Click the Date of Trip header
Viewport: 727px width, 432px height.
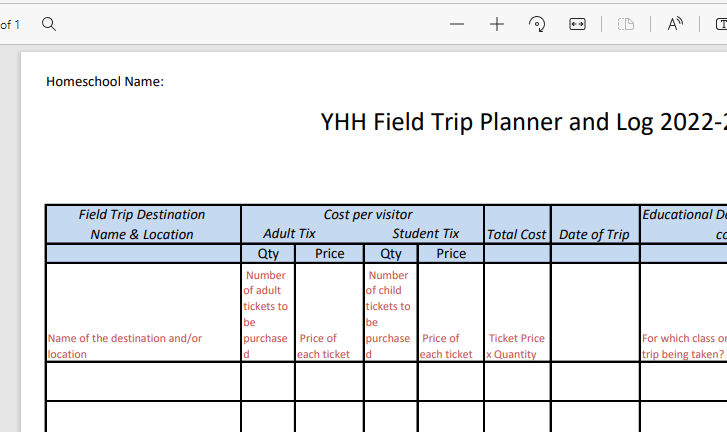(594, 234)
